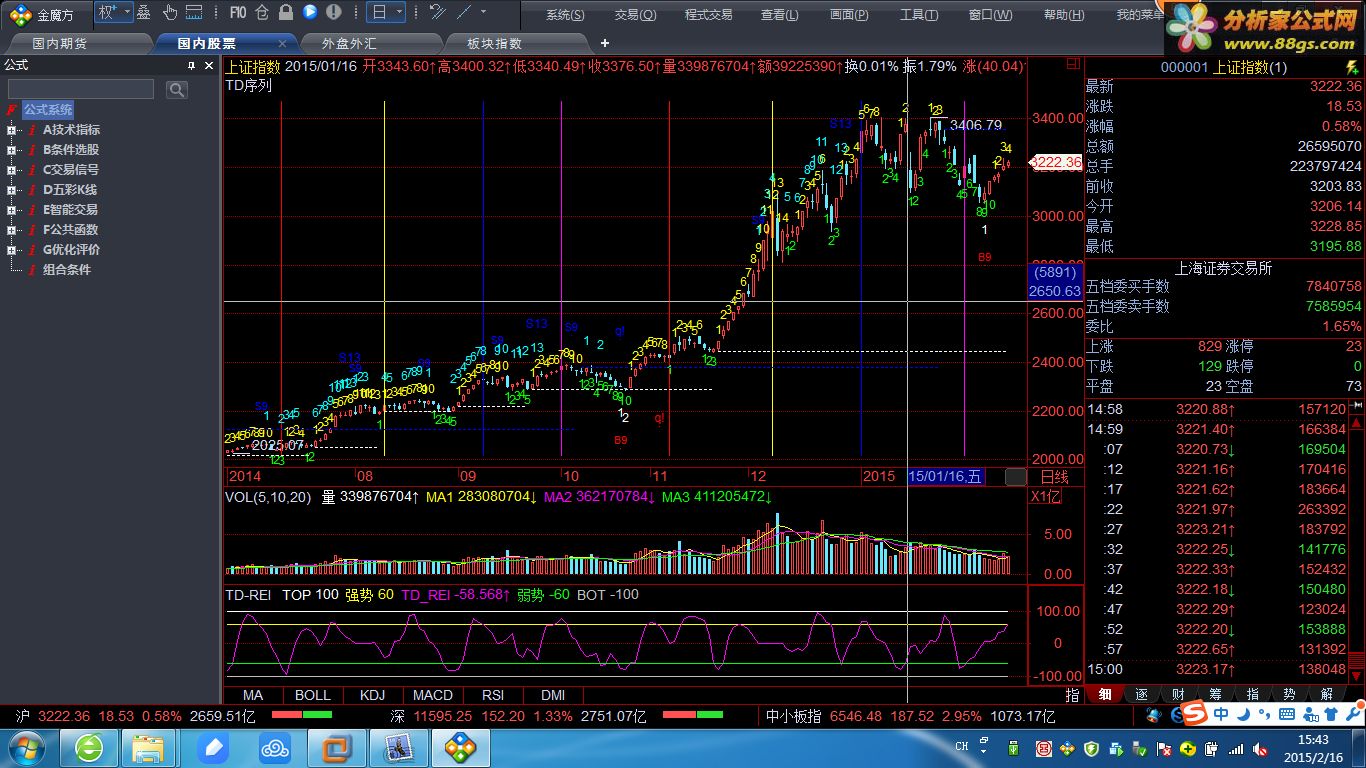Select the KDJ indicator tab
The image size is (1366, 768).
coord(372,695)
